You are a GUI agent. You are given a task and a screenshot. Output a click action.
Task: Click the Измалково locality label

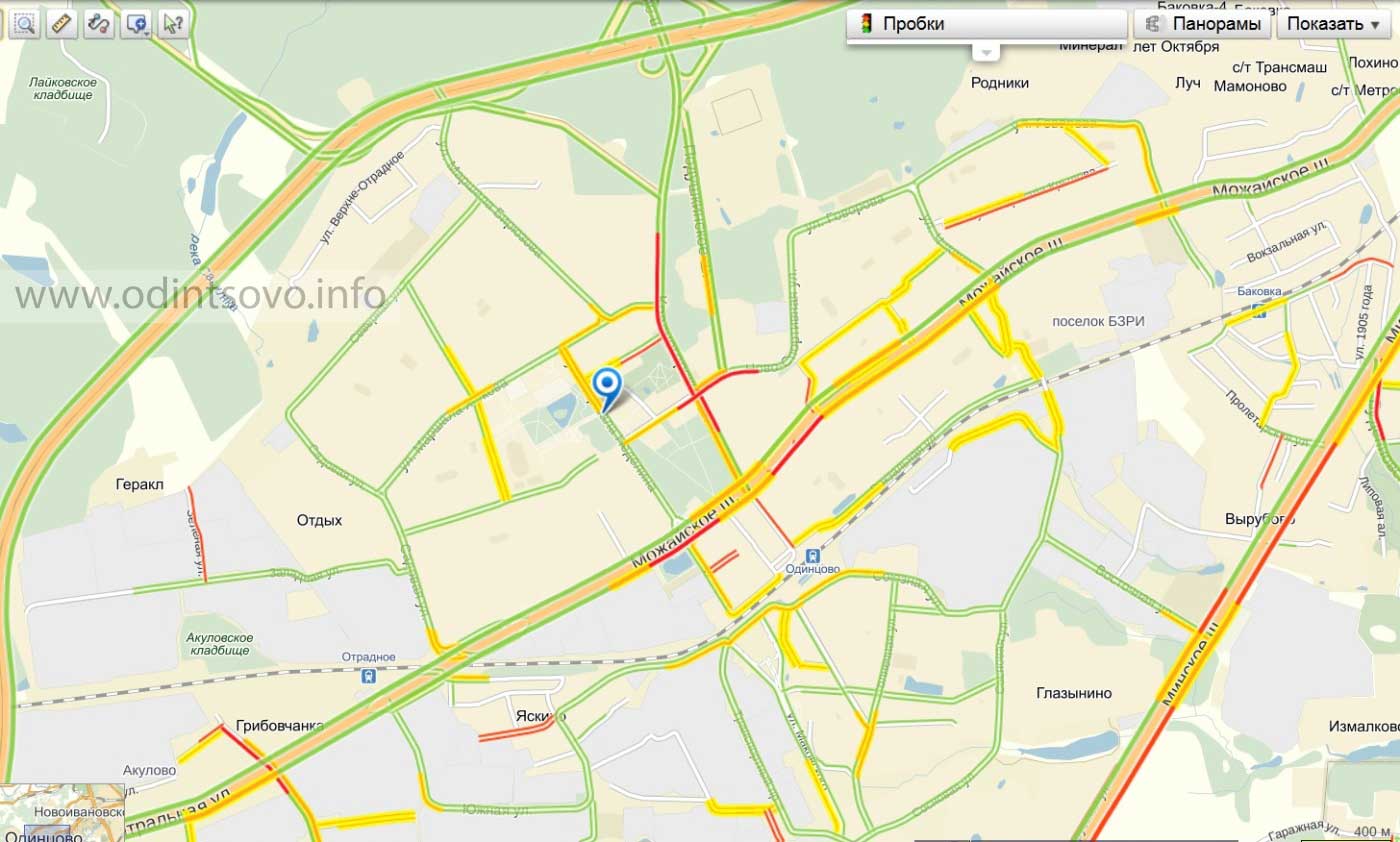coord(1362,725)
